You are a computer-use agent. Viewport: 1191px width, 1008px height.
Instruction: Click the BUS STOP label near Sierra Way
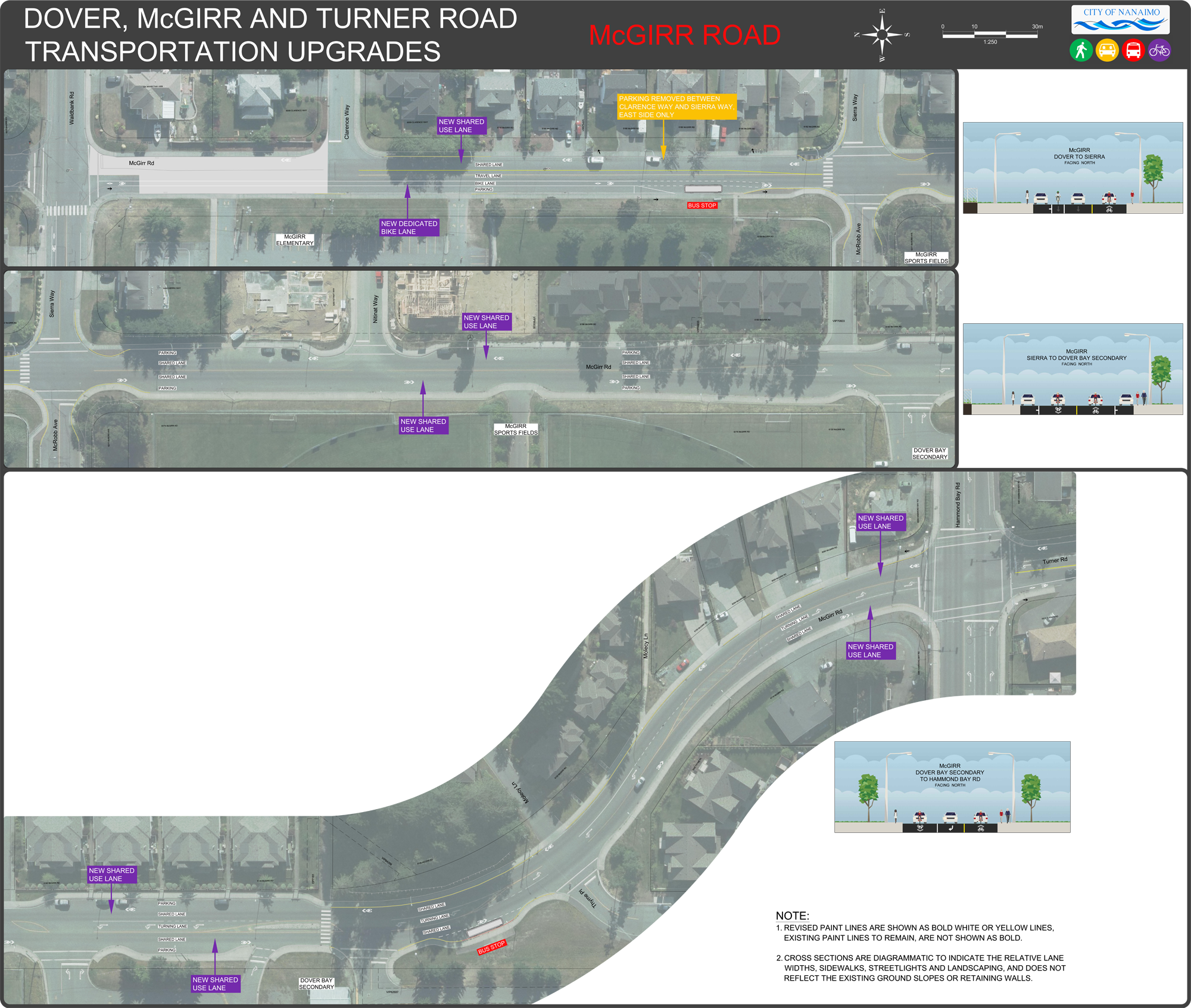click(x=702, y=205)
